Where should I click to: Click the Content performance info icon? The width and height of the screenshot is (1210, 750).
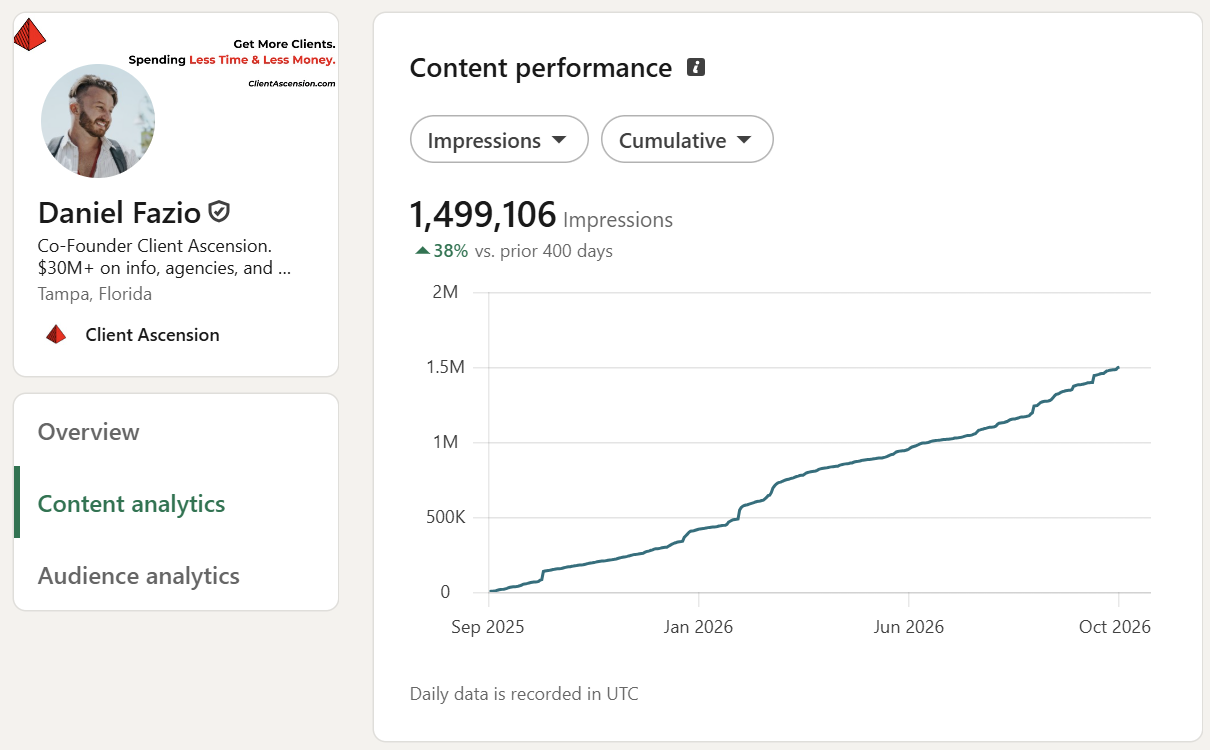[696, 68]
